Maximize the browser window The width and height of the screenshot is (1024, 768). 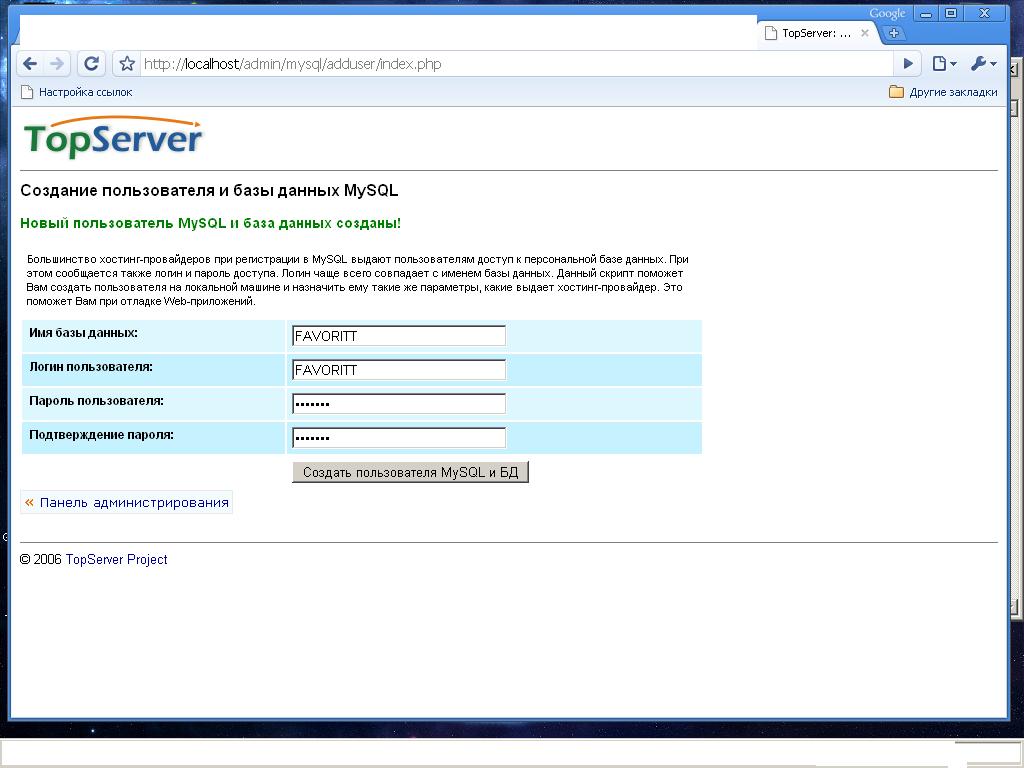(952, 13)
